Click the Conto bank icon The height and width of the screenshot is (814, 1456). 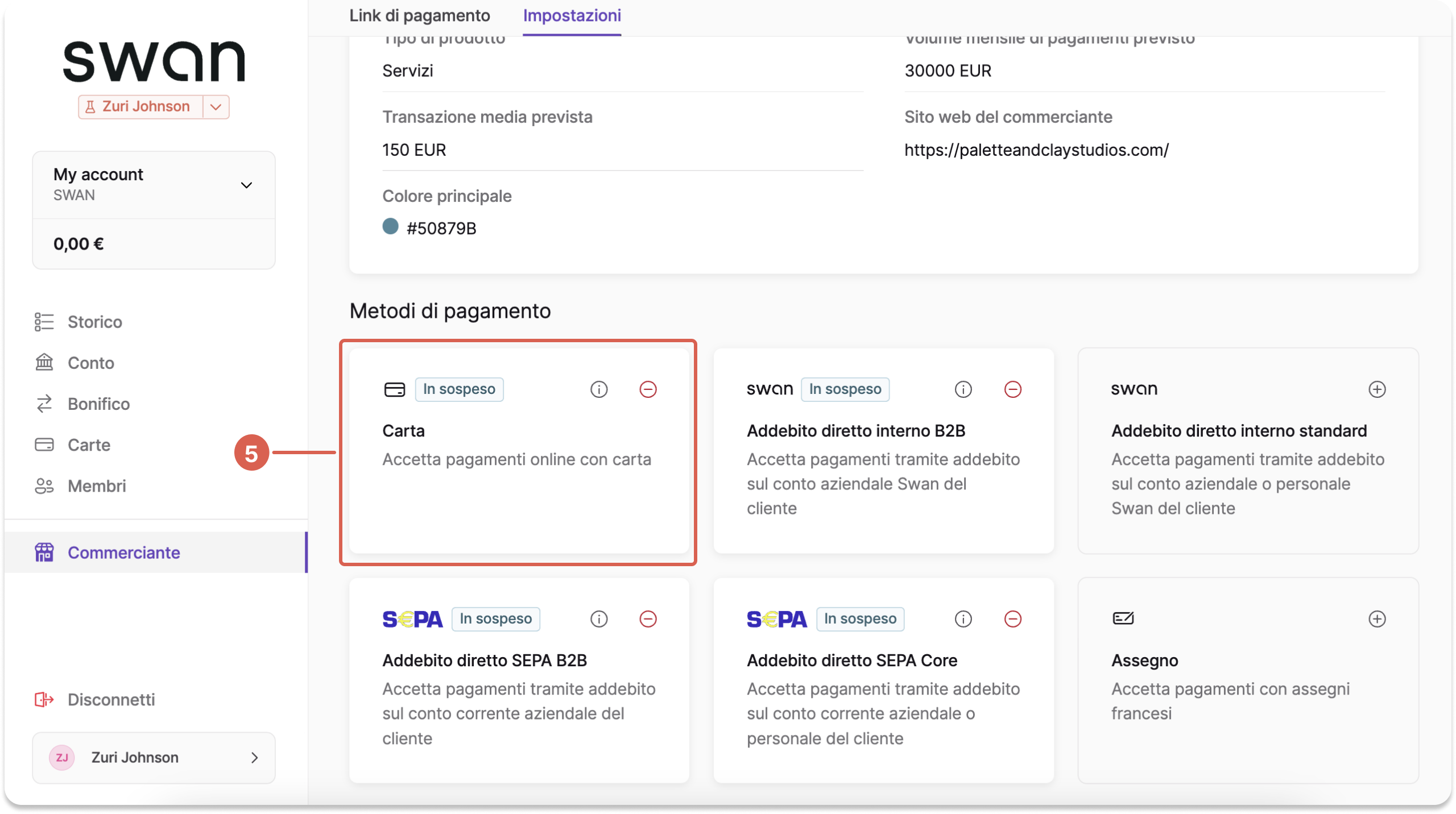coord(44,363)
